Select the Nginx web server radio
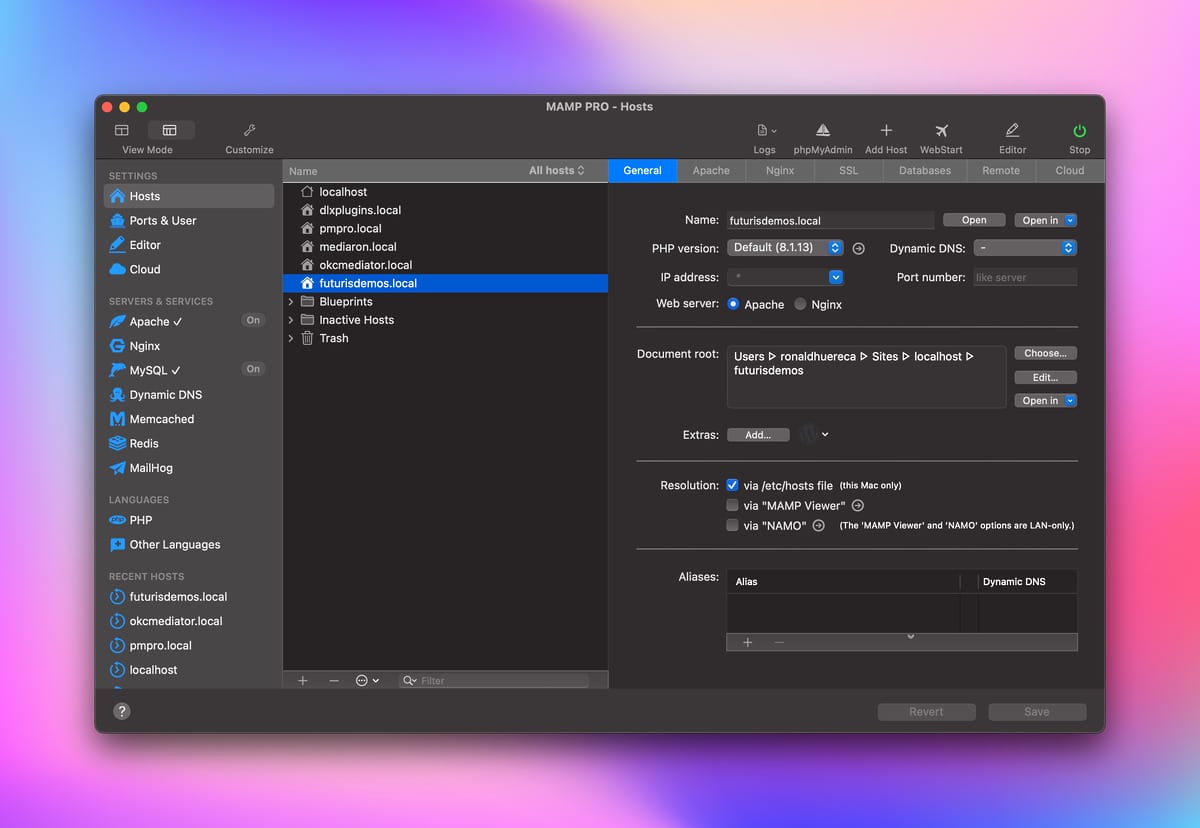 point(800,304)
